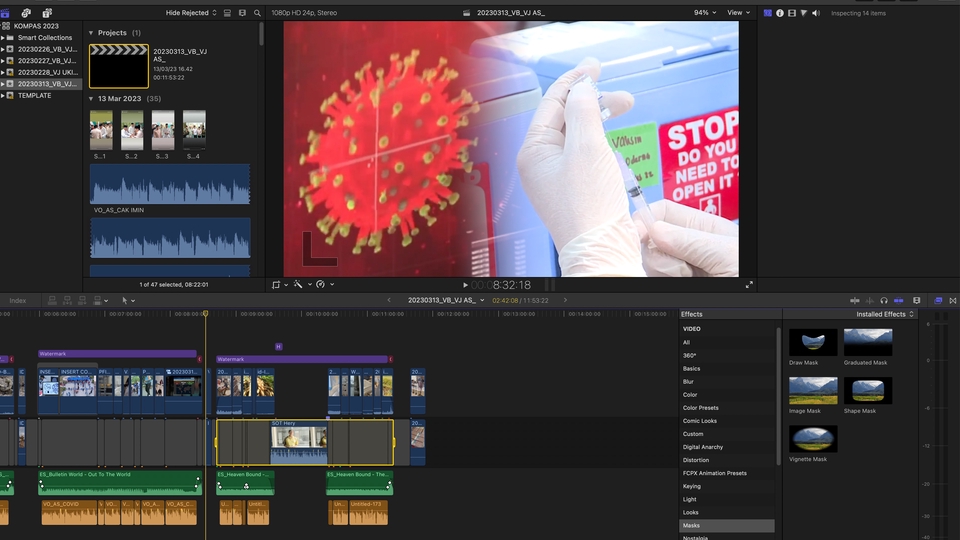Collapse the 13 Mar 2023 section
This screenshot has height=540, width=960.
click(x=91, y=99)
